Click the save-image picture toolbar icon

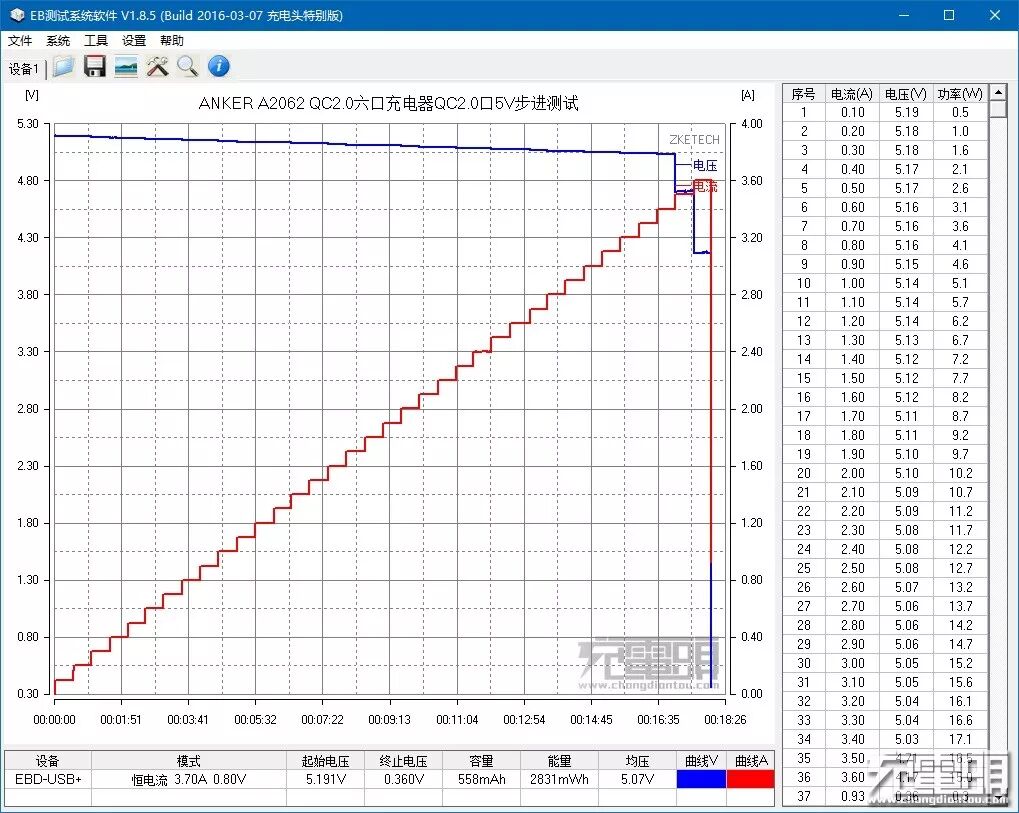126,66
